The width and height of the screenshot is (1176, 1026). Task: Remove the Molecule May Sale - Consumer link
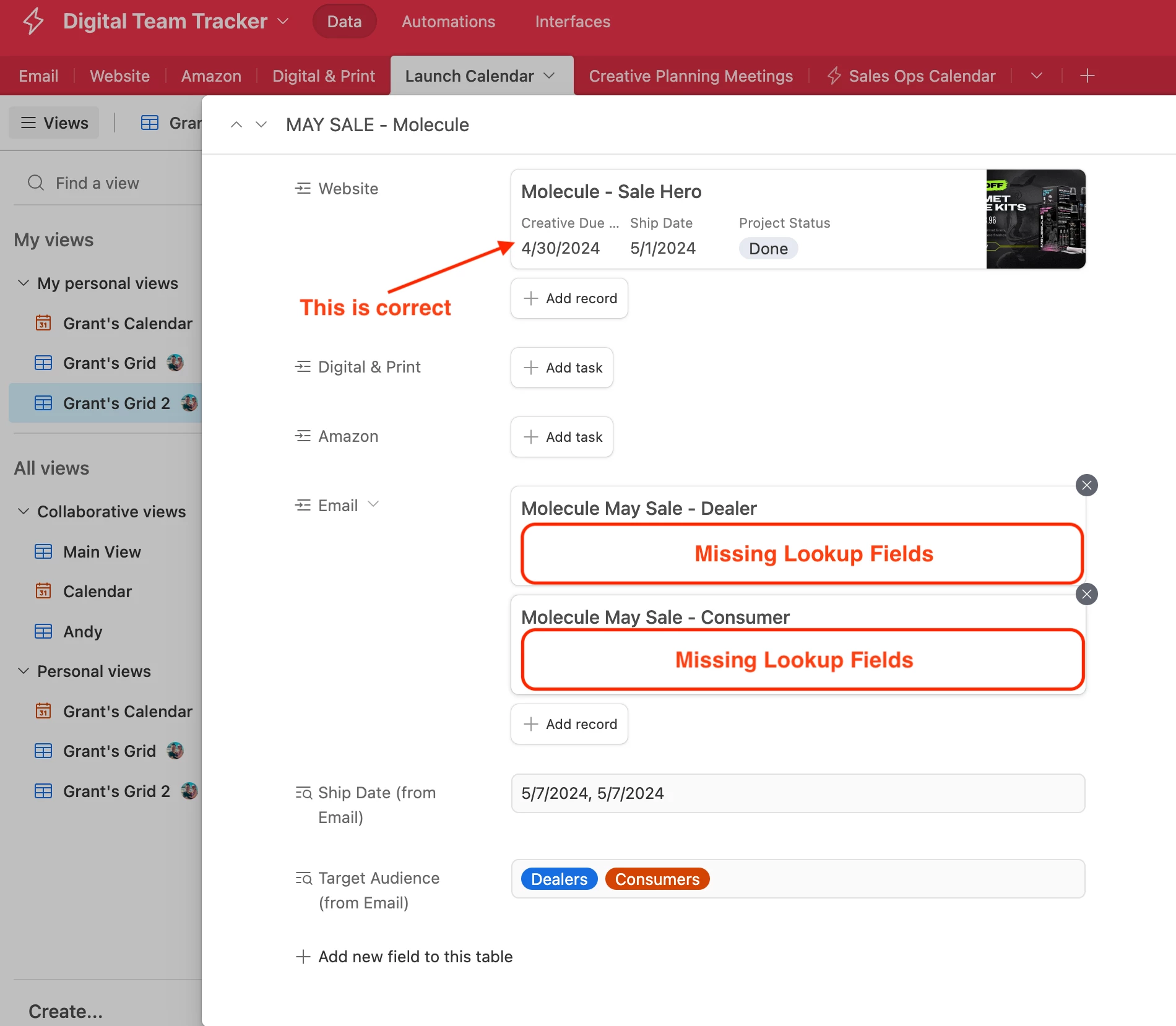tap(1087, 594)
